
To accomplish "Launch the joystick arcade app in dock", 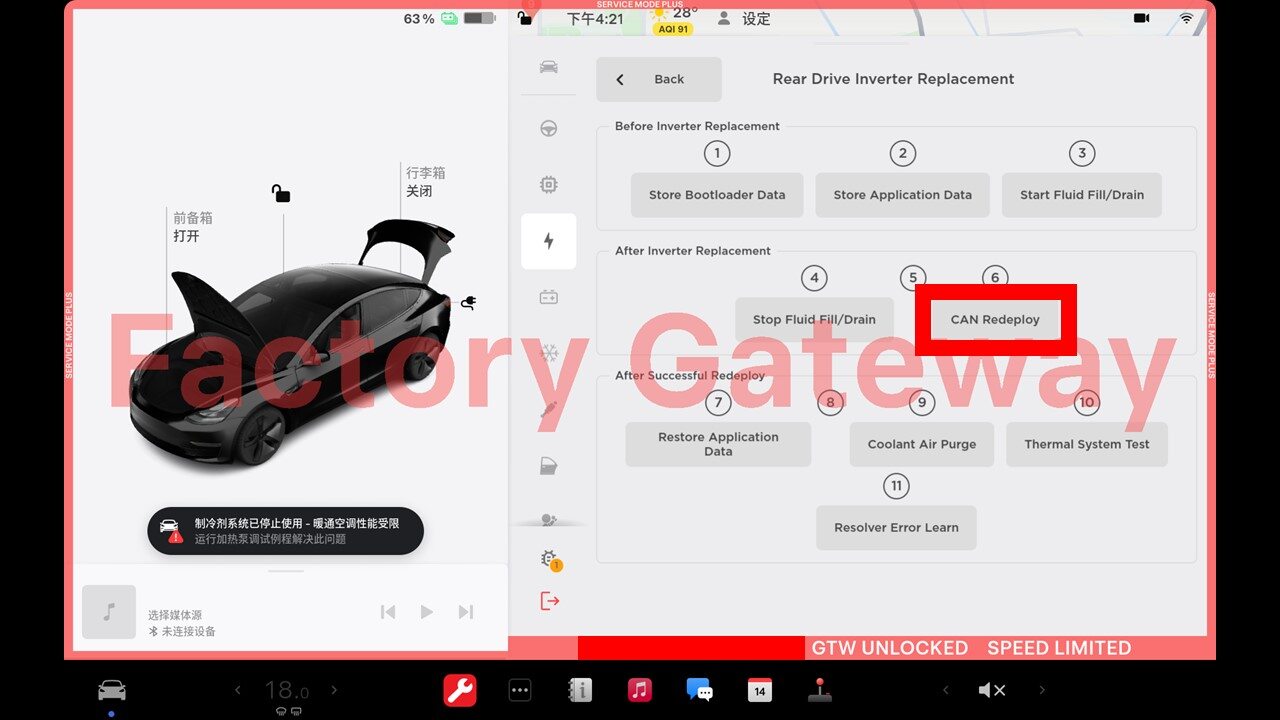I will (x=820, y=690).
